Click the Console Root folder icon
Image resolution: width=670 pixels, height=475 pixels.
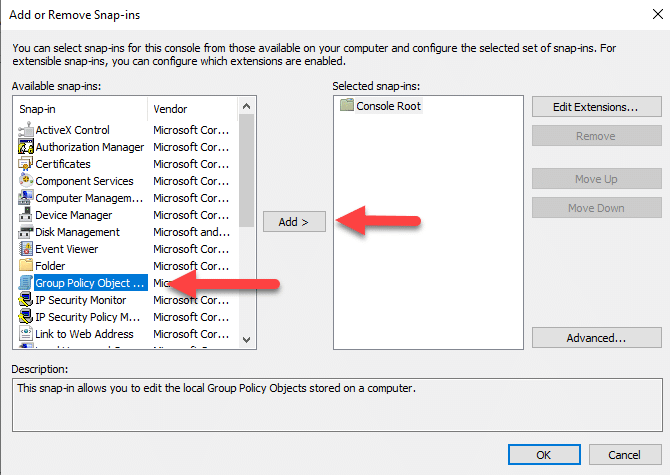pos(347,105)
